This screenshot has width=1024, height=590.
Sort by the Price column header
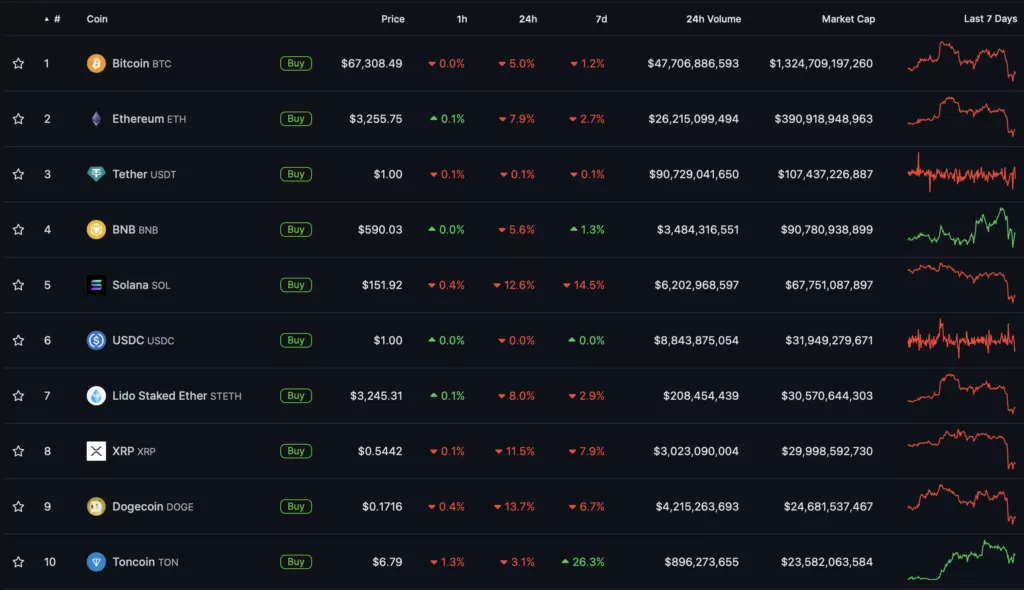click(x=392, y=19)
